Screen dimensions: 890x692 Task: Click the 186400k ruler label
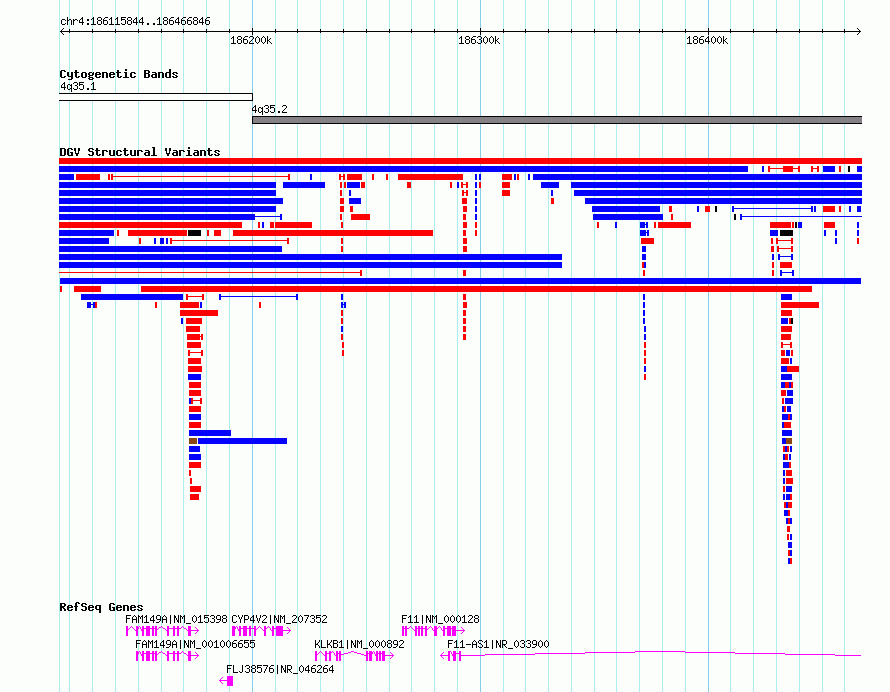coord(707,40)
